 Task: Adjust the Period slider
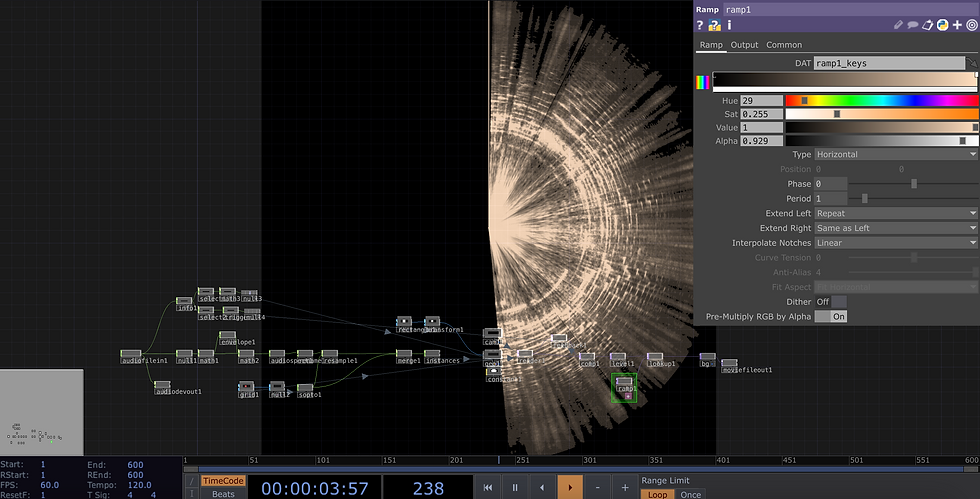pyautogui.click(x=912, y=198)
